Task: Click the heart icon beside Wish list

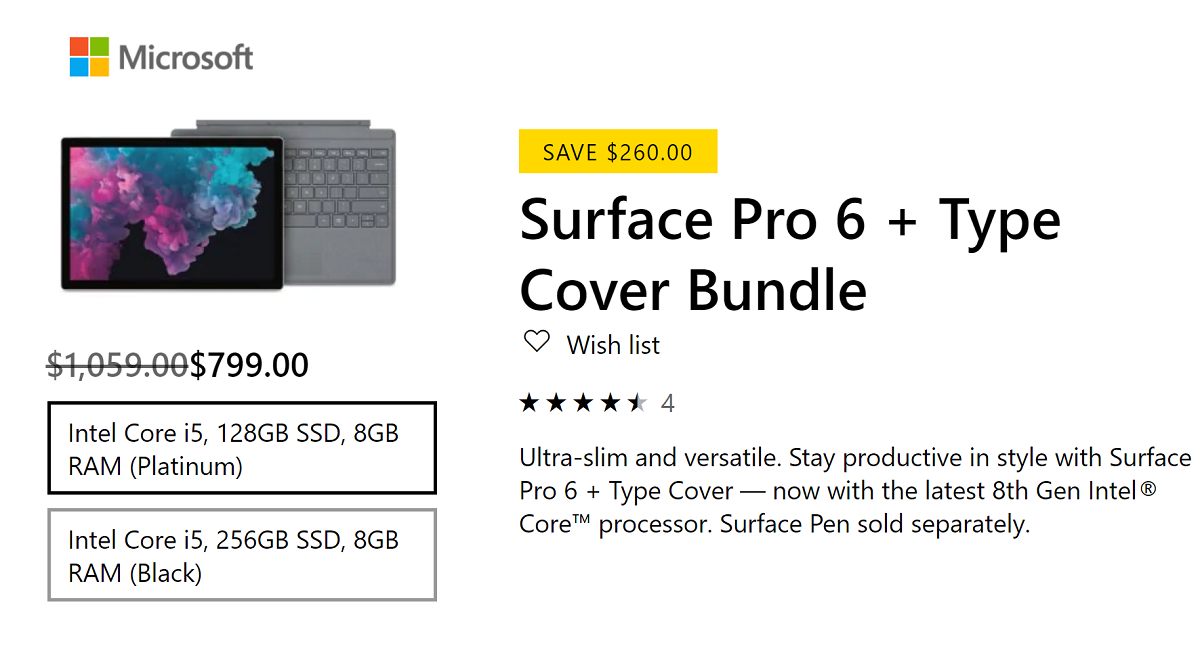Action: point(537,342)
